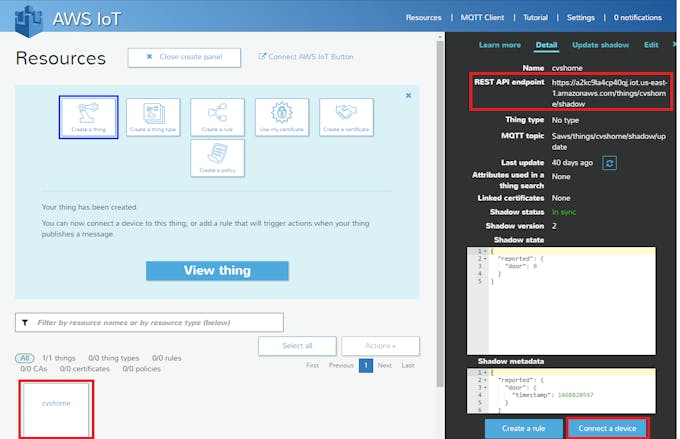Image resolution: width=680 pixels, height=439 pixels.
Task: Collapse the door block in Shadow metadata
Action: tap(485, 387)
